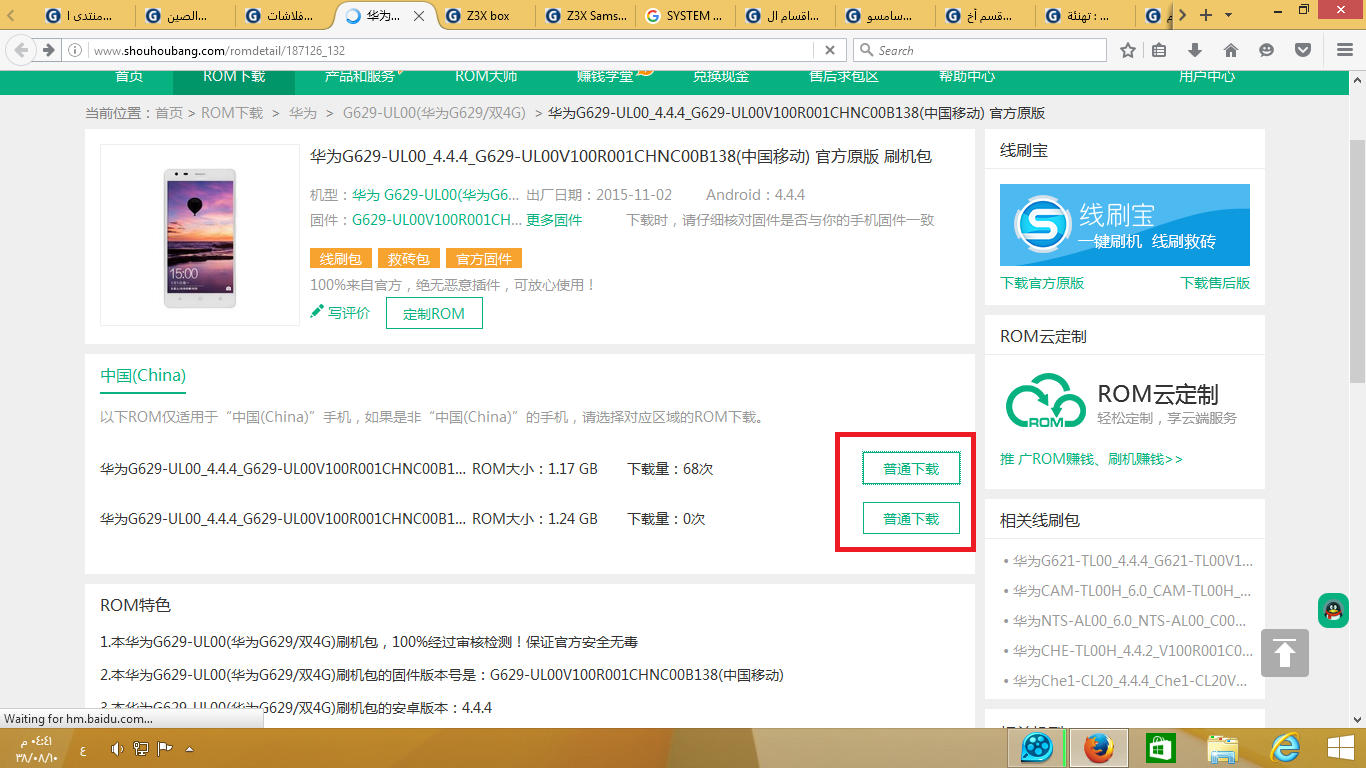Open related ROM 华为CHE-TL00H_4.4.2 link
The image size is (1366, 768).
1132,650
